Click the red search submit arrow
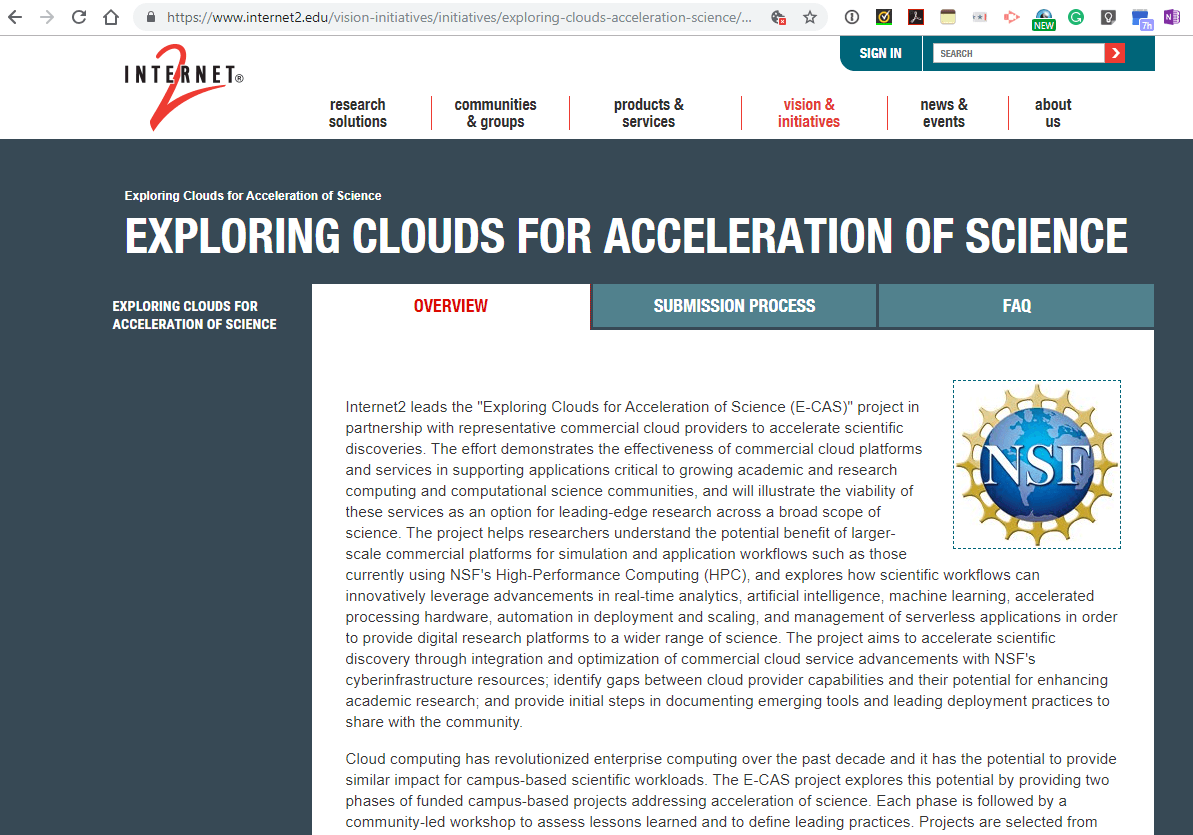The width and height of the screenshot is (1193, 835). pyautogui.click(x=1115, y=52)
